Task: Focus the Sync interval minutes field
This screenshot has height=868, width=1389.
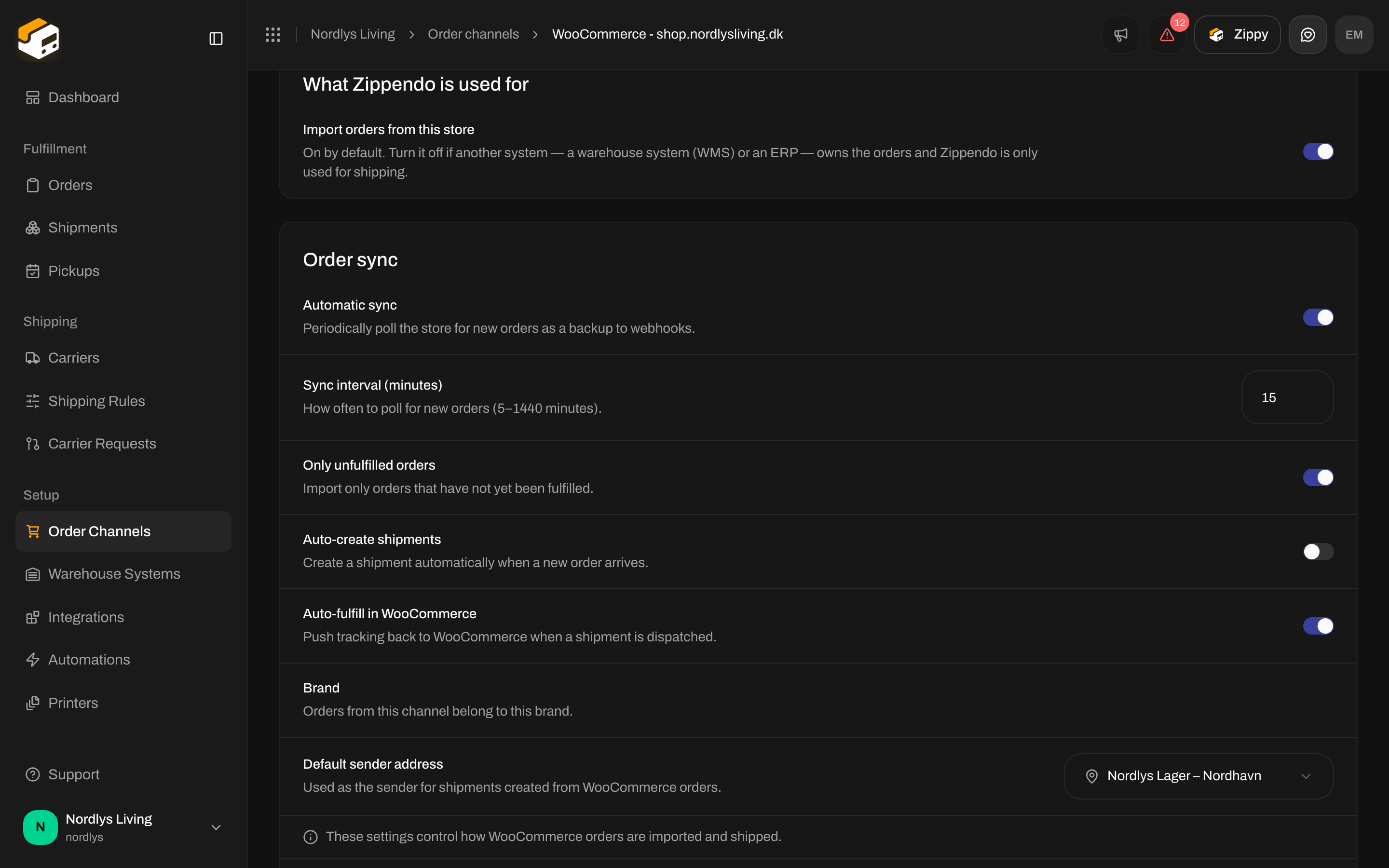Action: [1287, 397]
